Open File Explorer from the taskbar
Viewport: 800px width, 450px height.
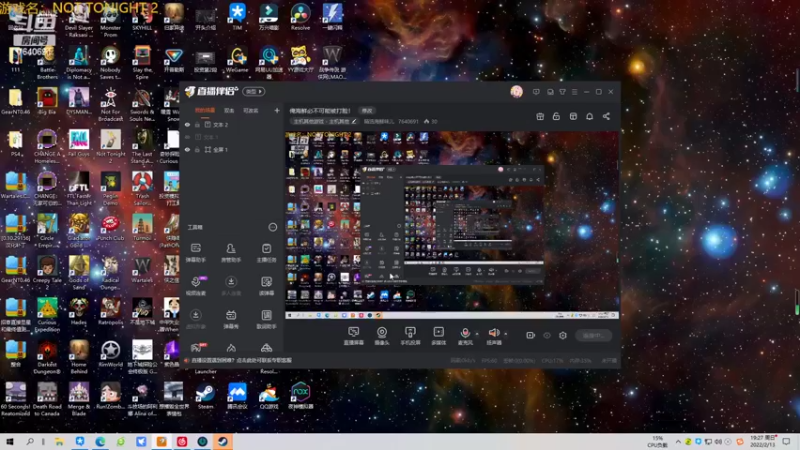59,442
